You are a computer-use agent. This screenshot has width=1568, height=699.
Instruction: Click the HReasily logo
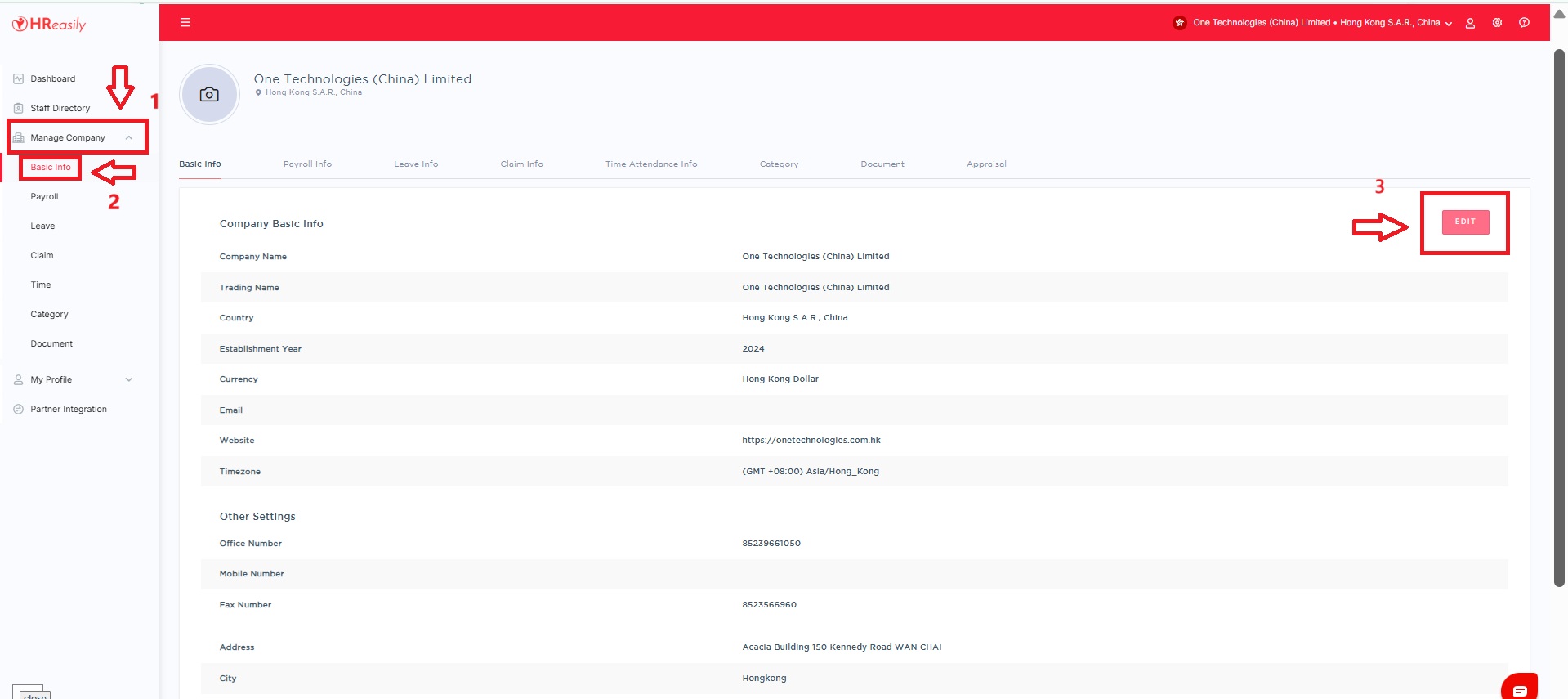point(48,24)
